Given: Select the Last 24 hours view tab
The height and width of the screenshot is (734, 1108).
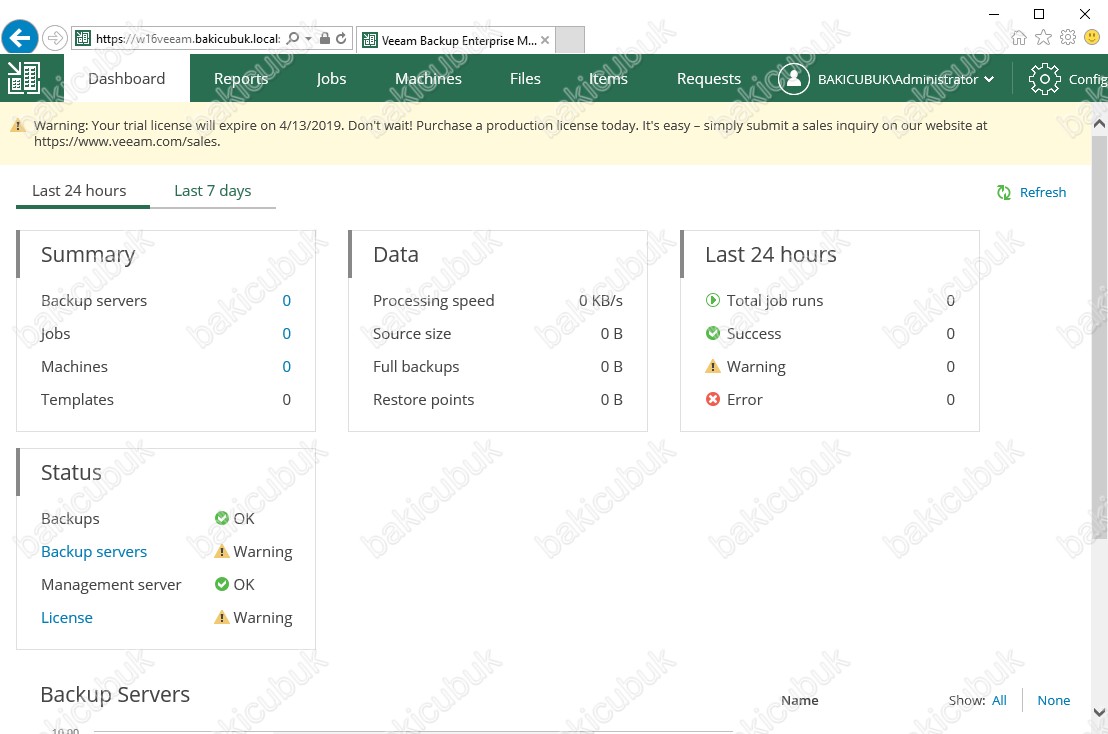Looking at the screenshot, I should pyautogui.click(x=79, y=191).
